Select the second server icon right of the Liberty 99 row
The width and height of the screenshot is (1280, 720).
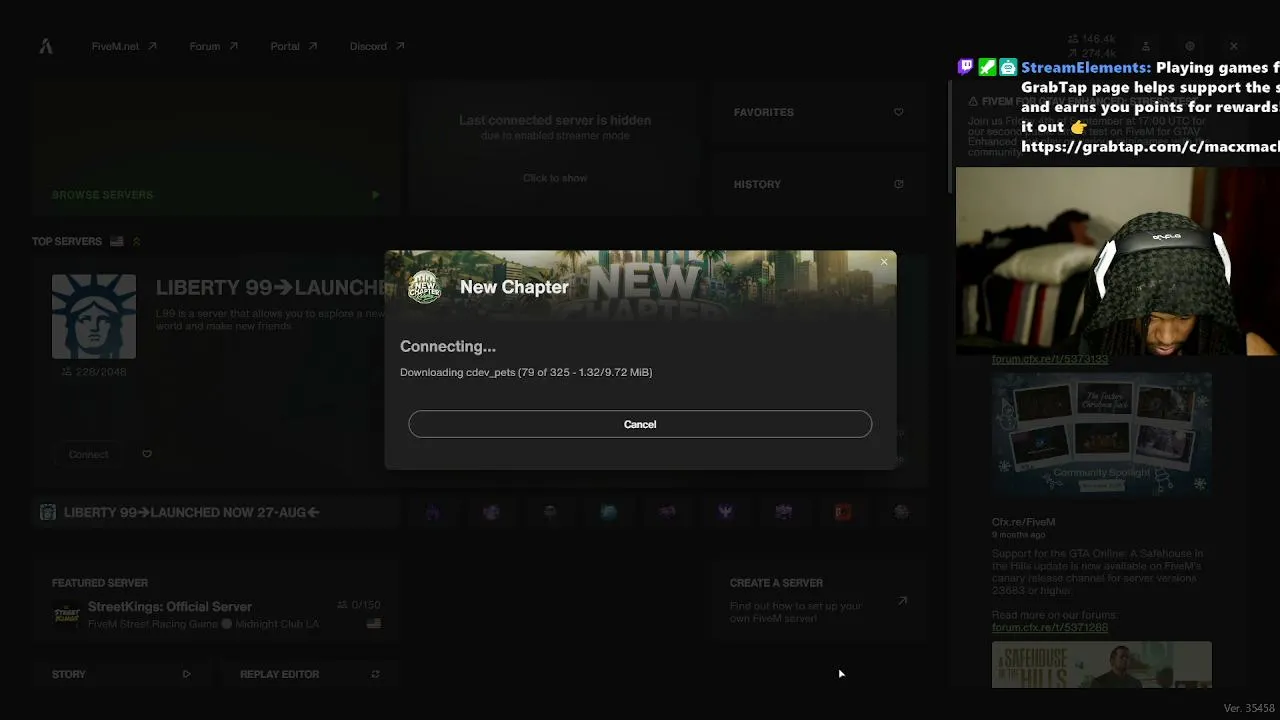[x=491, y=512]
